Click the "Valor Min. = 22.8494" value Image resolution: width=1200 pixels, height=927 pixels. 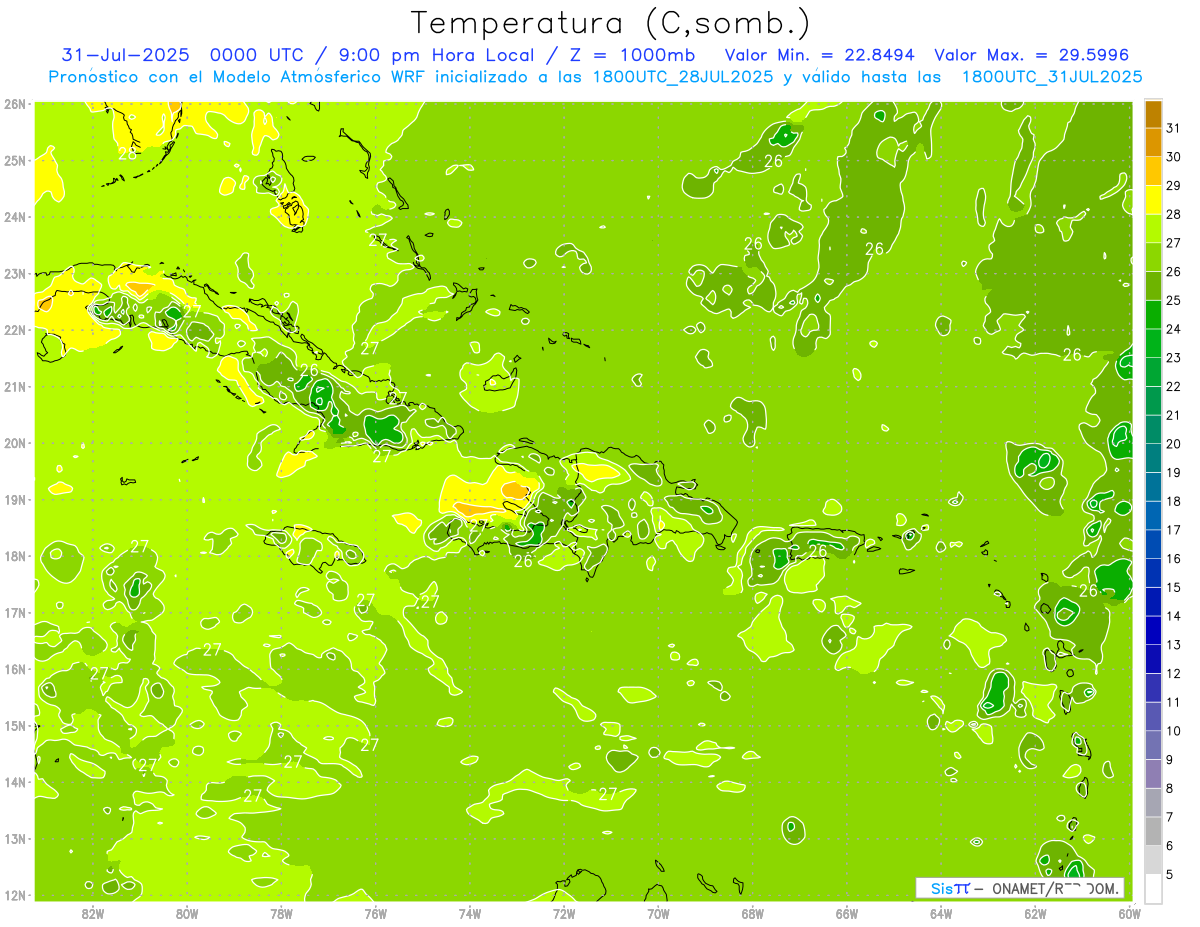point(821,55)
